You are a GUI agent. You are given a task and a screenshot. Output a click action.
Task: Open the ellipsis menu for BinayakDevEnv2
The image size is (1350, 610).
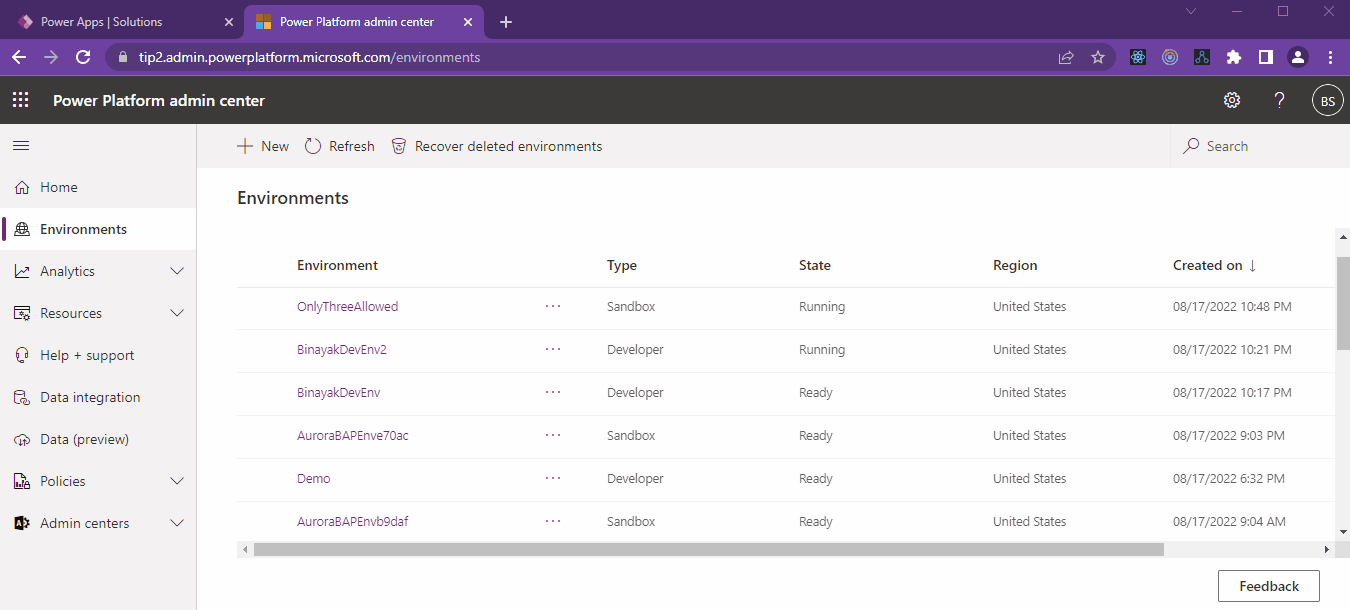[553, 349]
